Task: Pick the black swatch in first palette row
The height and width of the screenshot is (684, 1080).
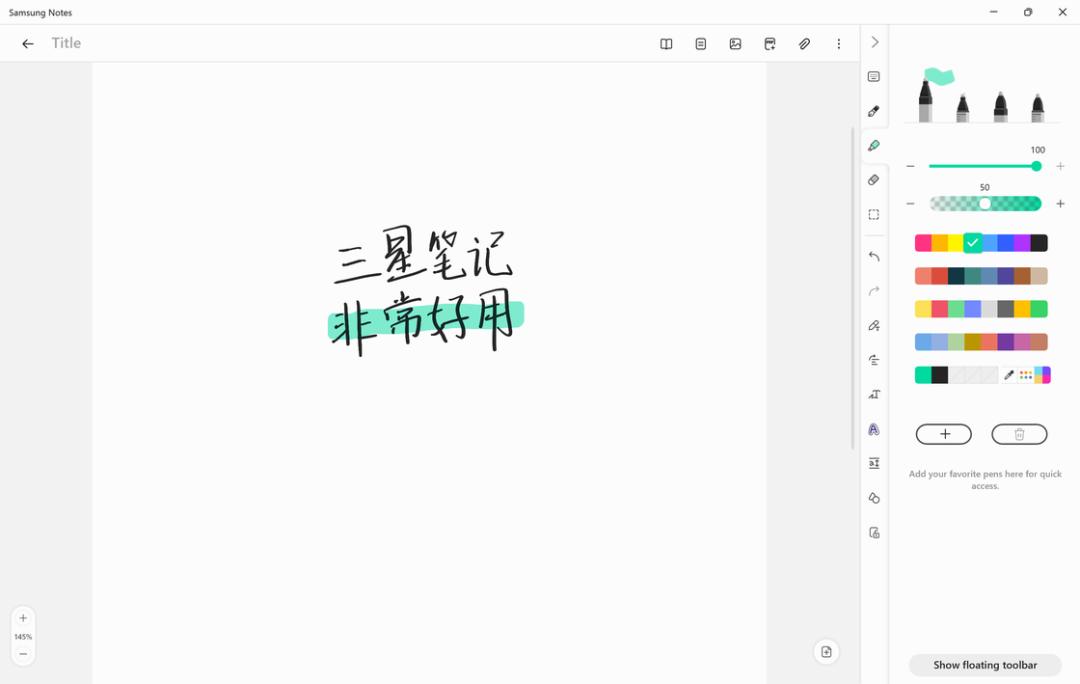Action: 1039,242
